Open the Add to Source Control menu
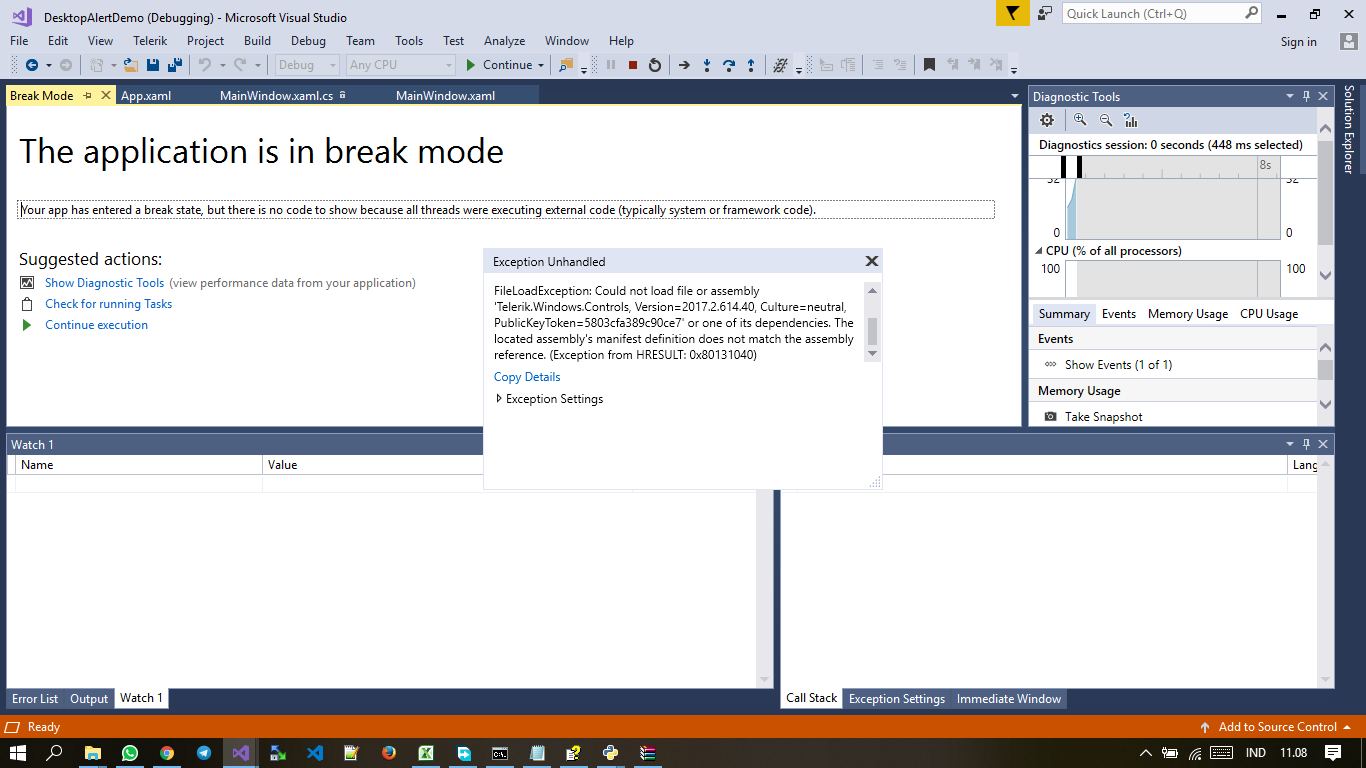1366x768 pixels. (1275, 727)
